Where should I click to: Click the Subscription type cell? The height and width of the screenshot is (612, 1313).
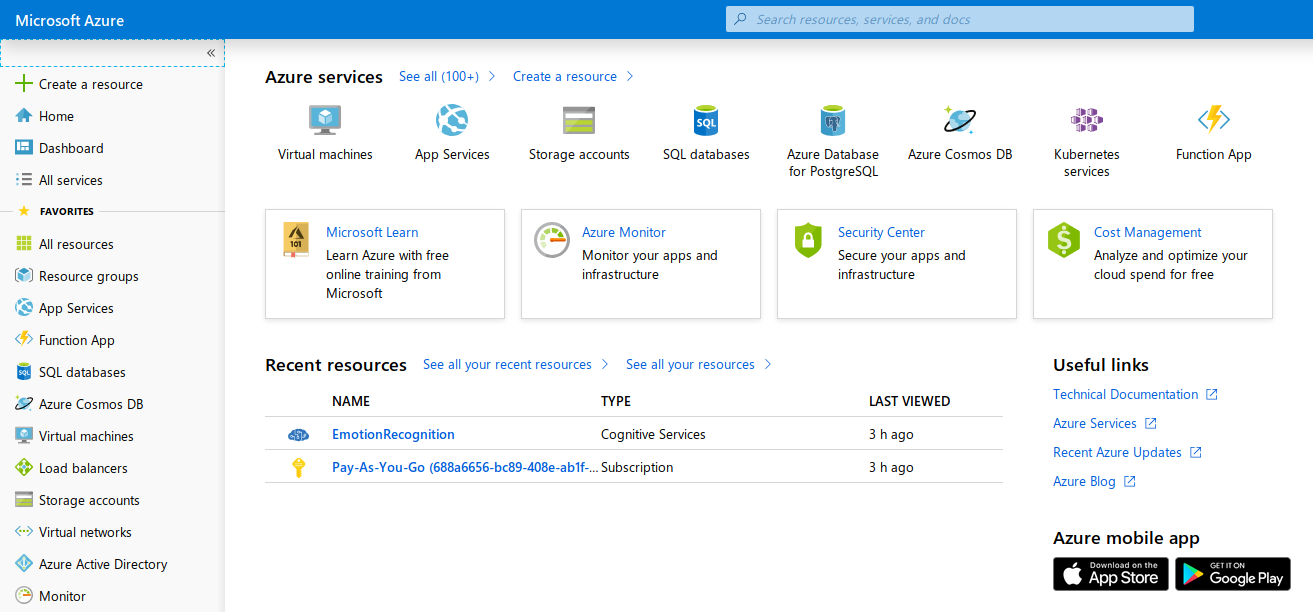[637, 467]
